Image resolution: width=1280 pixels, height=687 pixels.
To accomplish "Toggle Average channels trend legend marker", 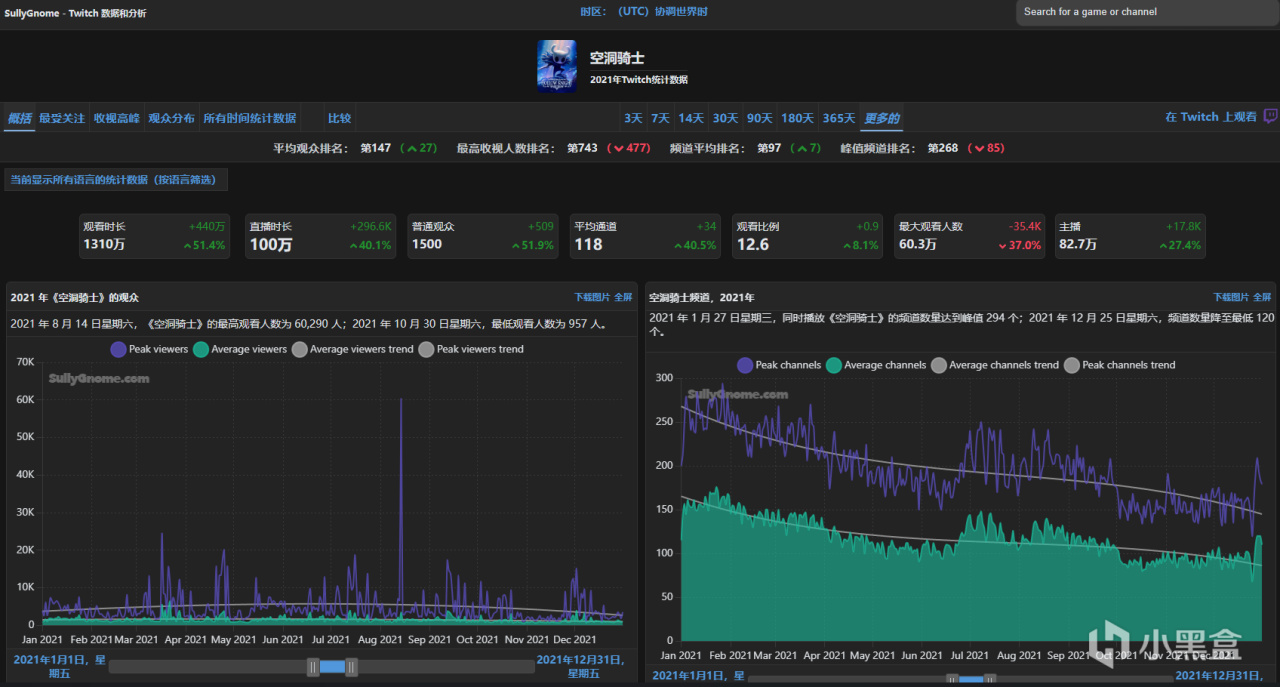I will tap(939, 365).
